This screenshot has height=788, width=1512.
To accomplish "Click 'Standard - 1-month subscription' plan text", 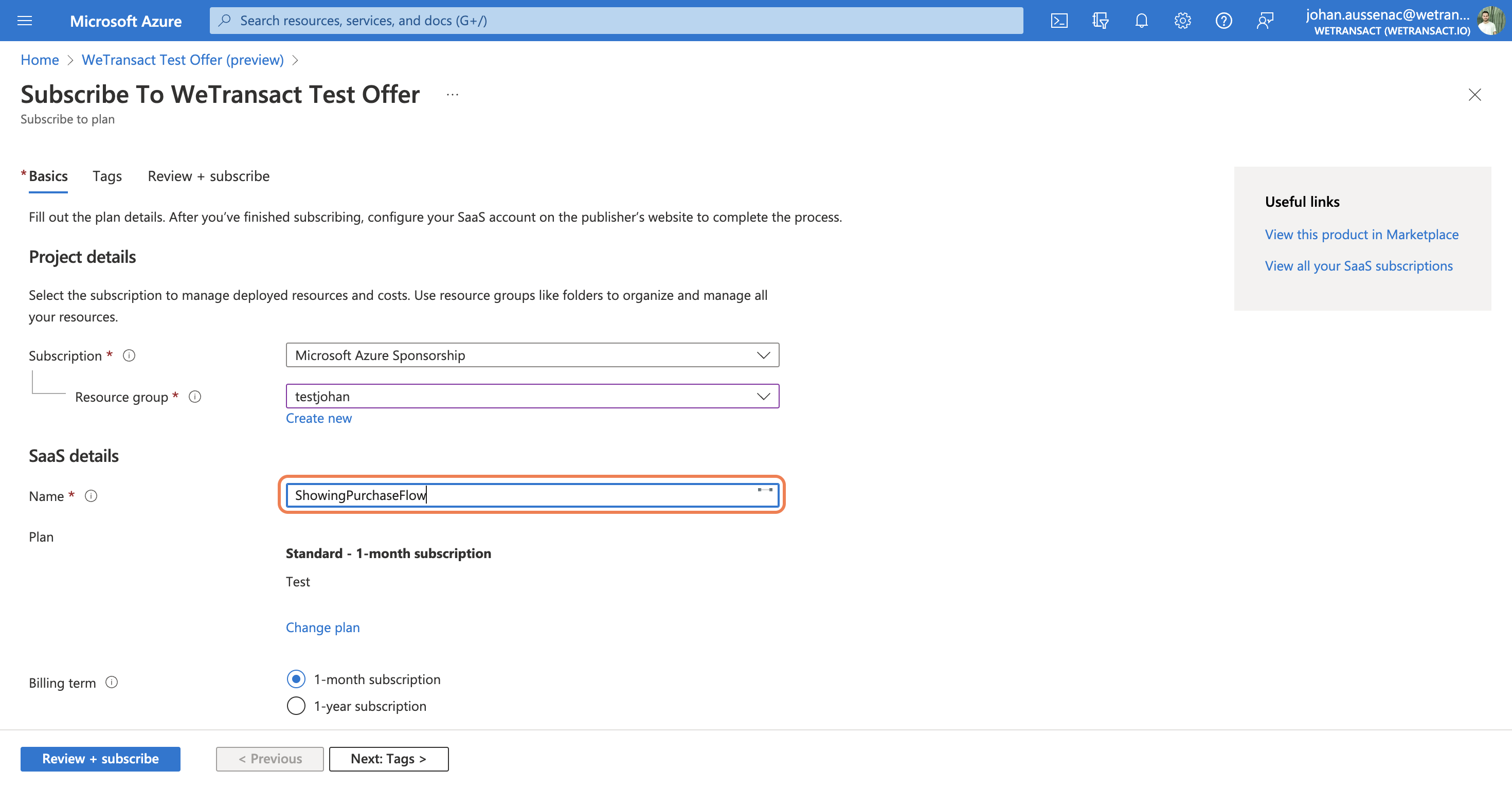I will (389, 553).
